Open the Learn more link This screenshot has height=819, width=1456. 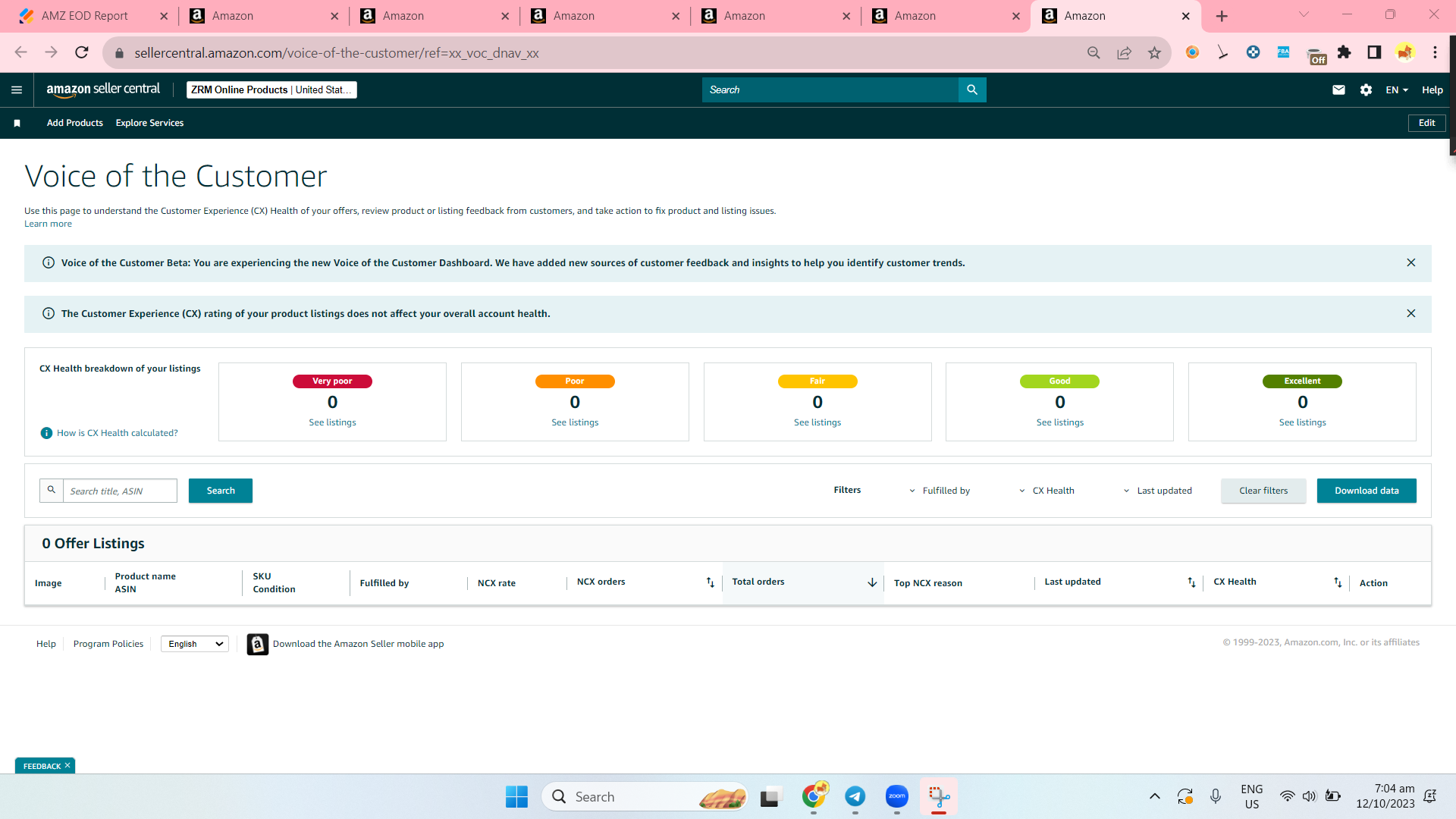48,224
